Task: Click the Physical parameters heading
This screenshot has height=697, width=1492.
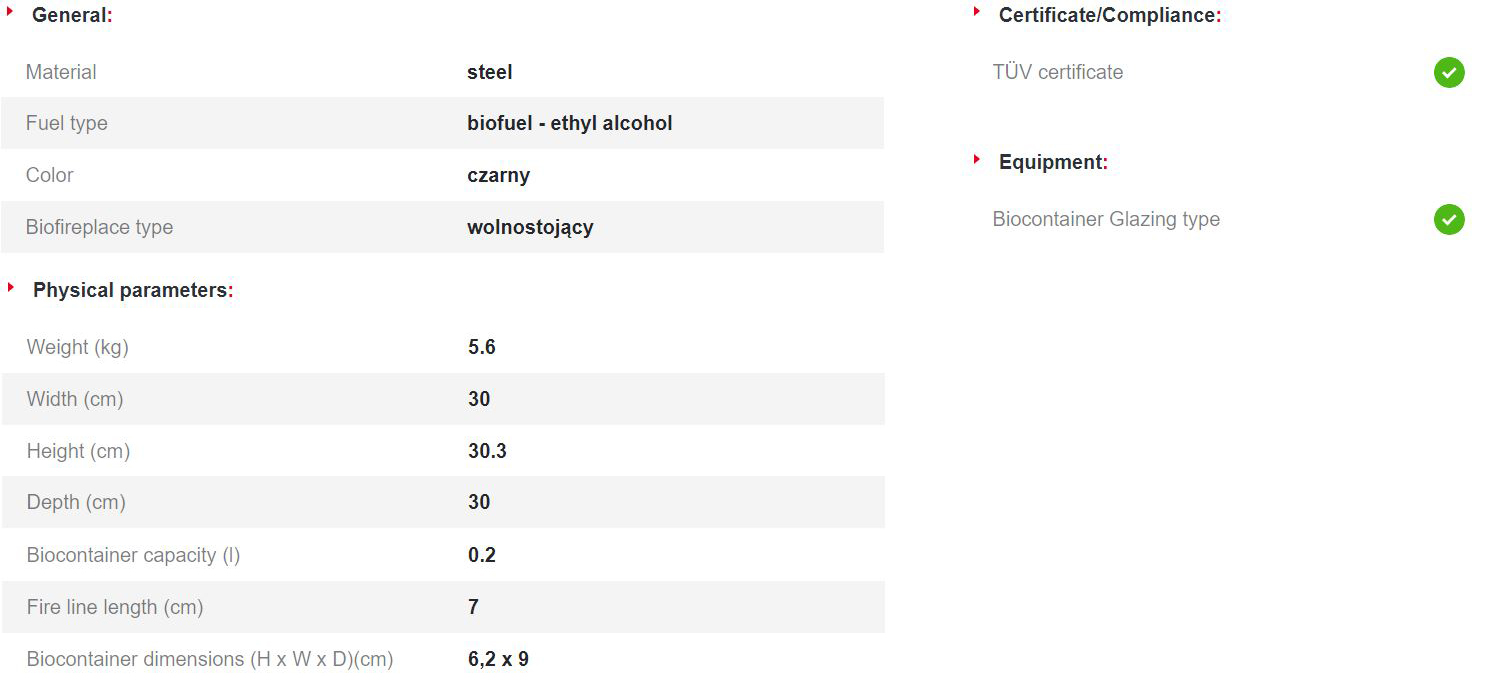Action: tap(132, 290)
